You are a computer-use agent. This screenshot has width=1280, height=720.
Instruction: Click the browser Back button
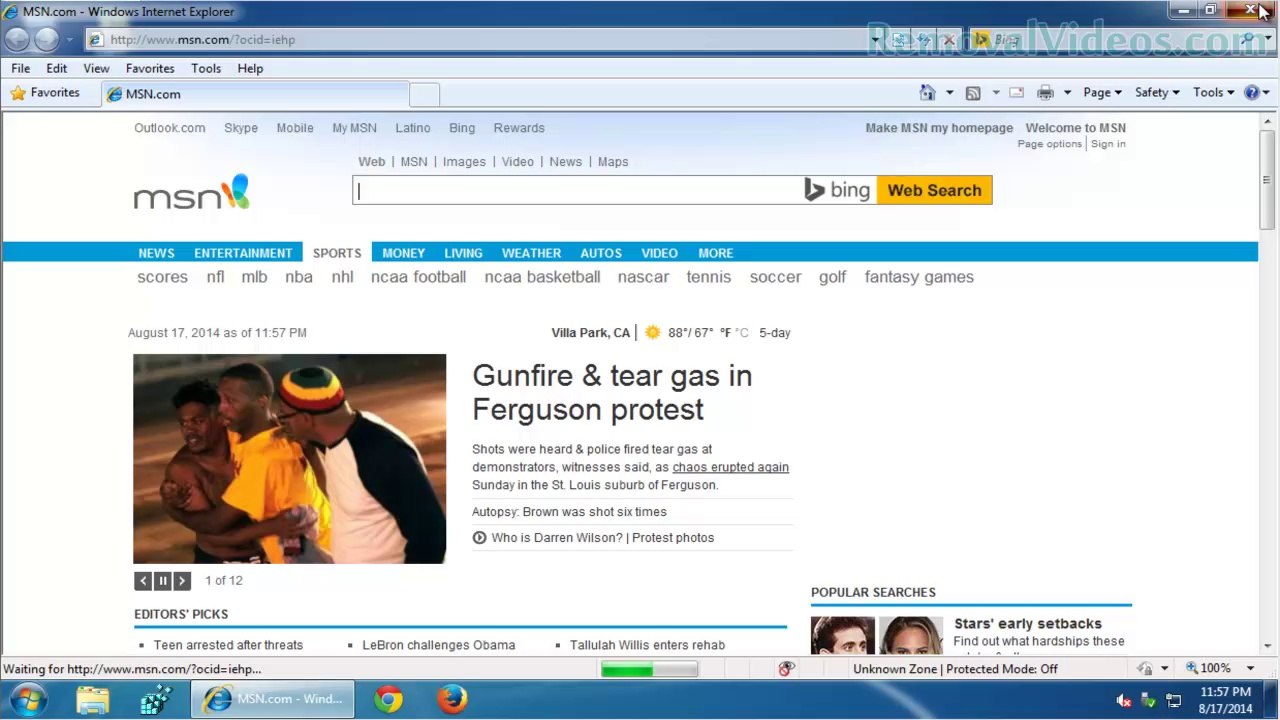(x=17, y=39)
